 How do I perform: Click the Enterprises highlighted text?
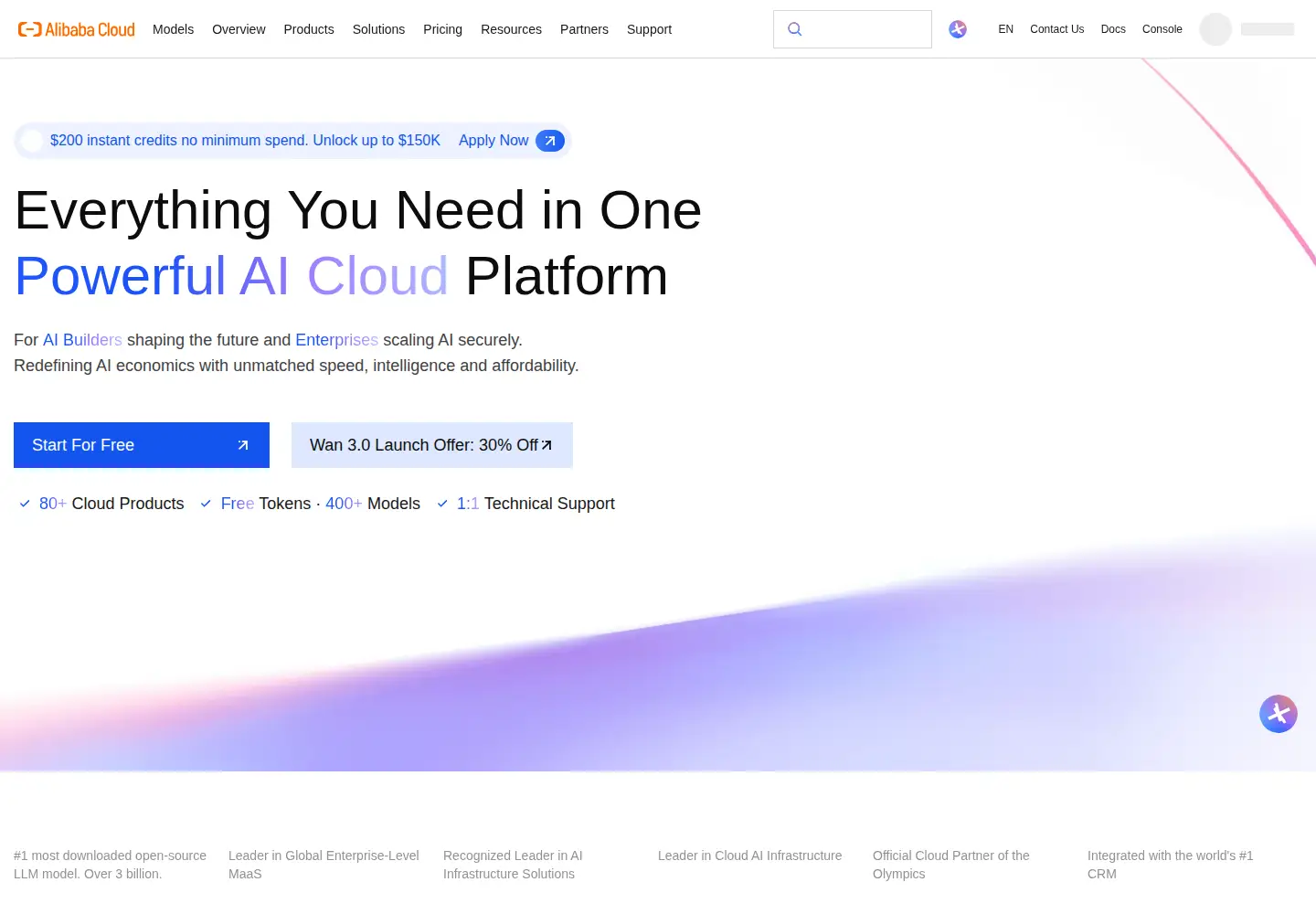pos(336,340)
